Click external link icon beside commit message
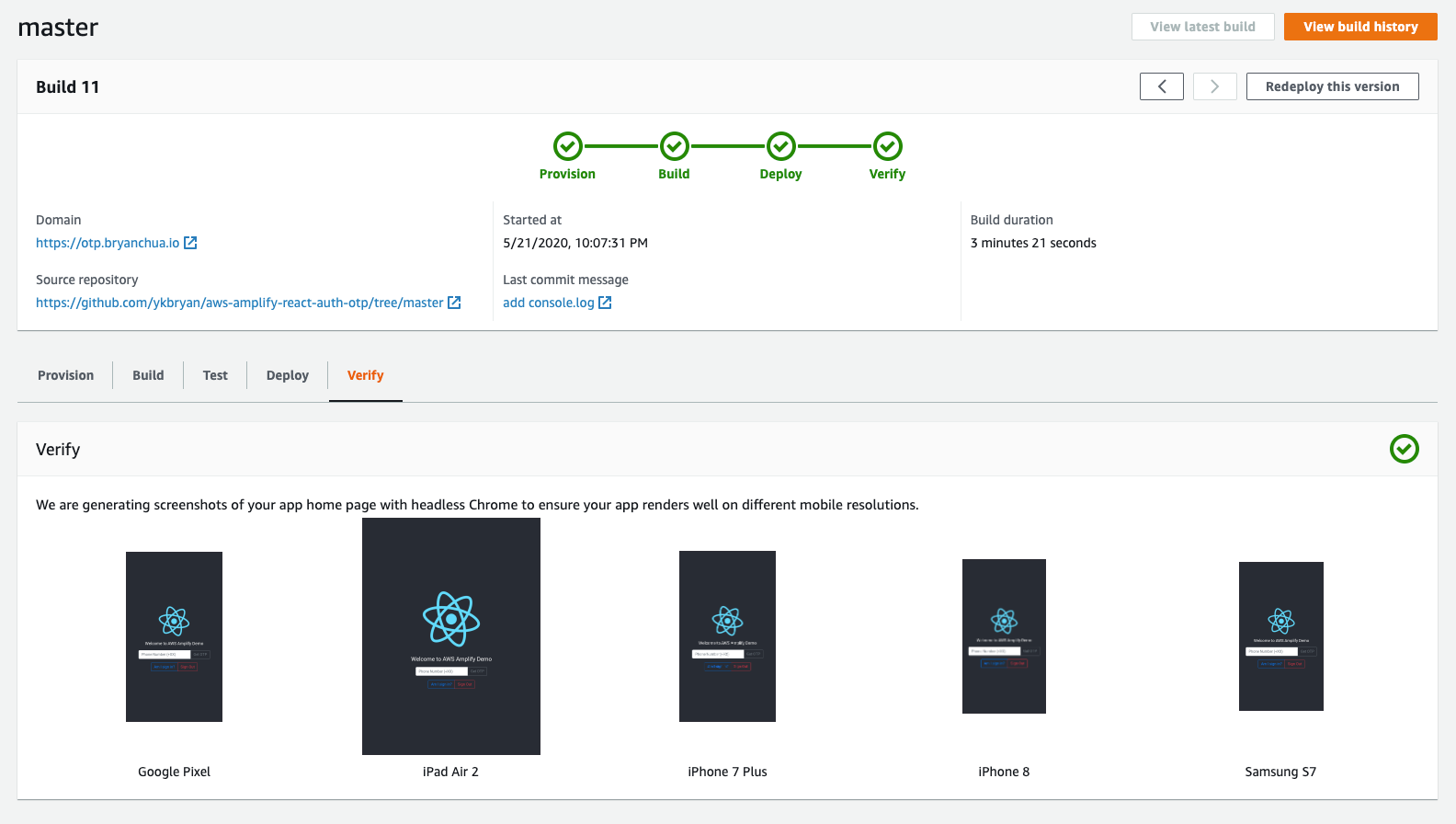The height and width of the screenshot is (824, 1456). (605, 303)
